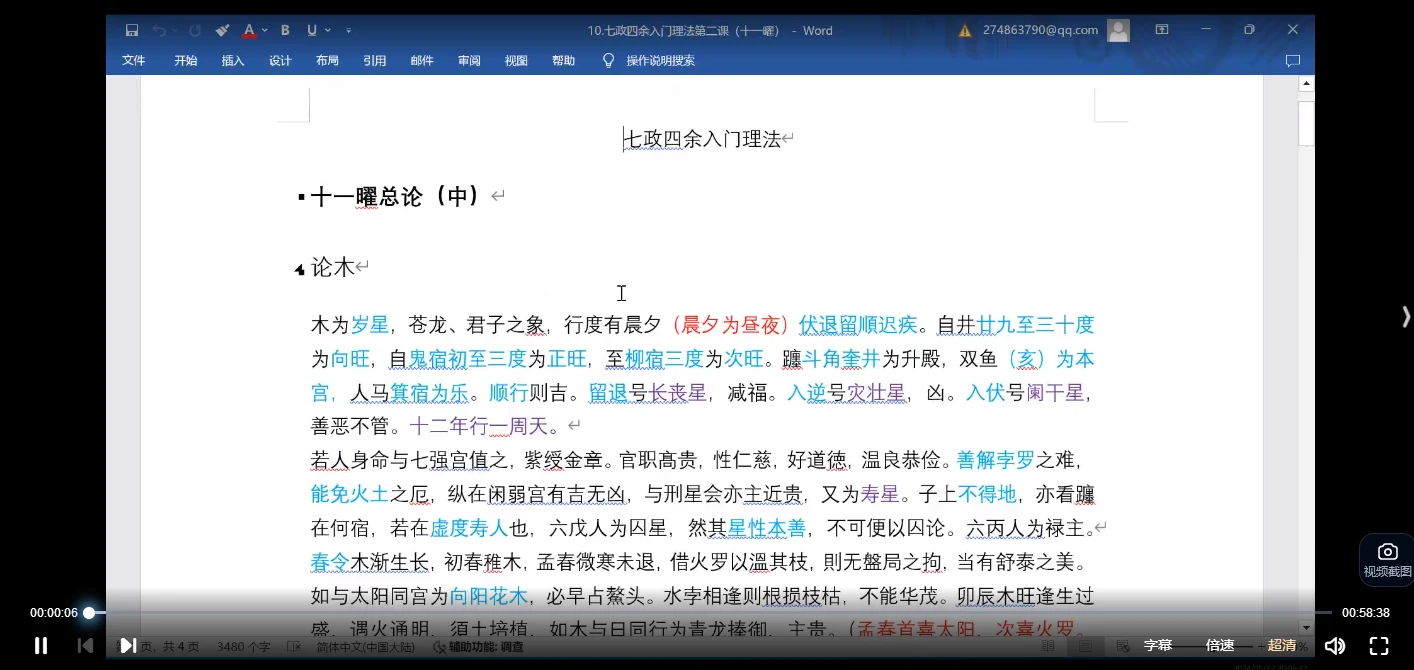Select the Format Painter icon

point(221,30)
